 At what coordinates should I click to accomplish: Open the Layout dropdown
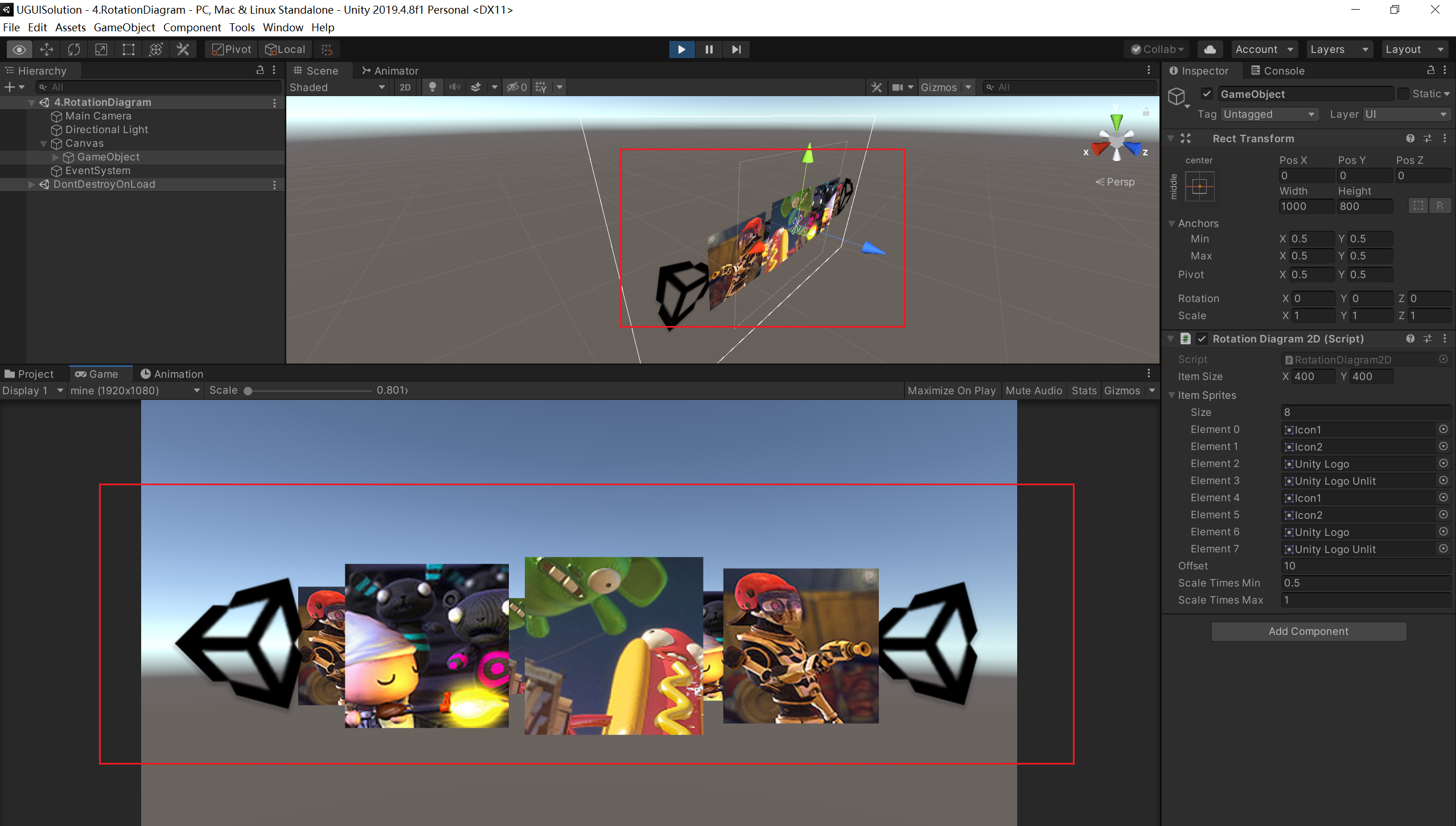pyautogui.click(x=1414, y=49)
